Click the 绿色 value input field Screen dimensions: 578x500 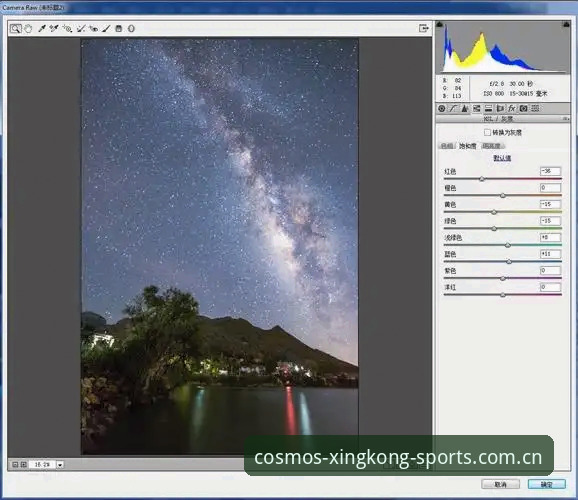(550, 221)
